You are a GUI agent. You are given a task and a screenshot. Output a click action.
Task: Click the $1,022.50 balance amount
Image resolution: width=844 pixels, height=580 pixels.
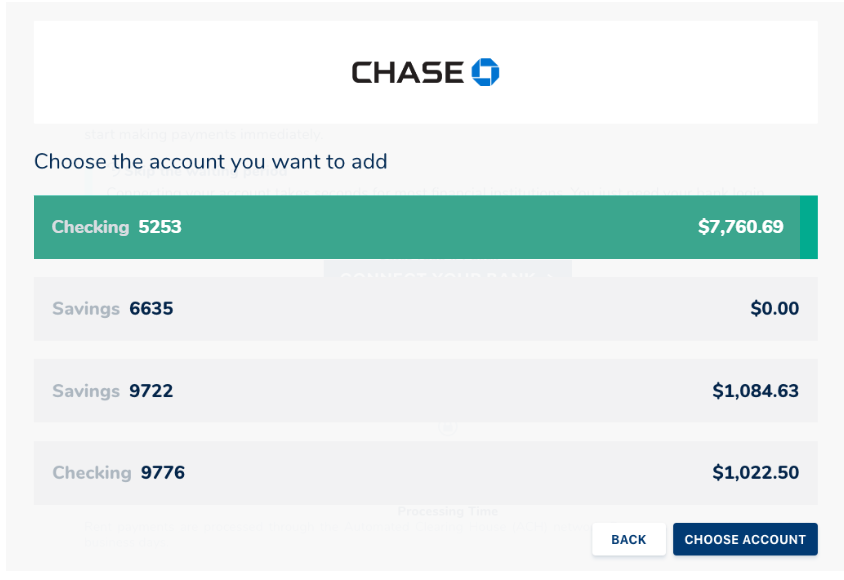(756, 473)
